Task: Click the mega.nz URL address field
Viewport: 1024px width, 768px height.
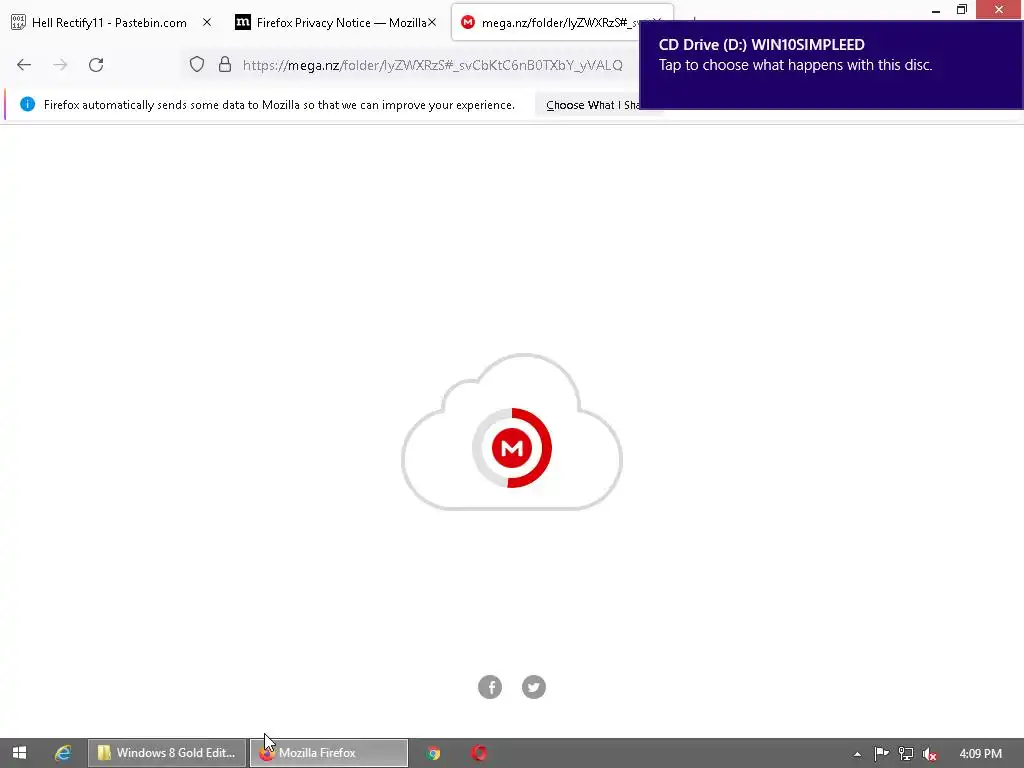Action: tap(432, 65)
